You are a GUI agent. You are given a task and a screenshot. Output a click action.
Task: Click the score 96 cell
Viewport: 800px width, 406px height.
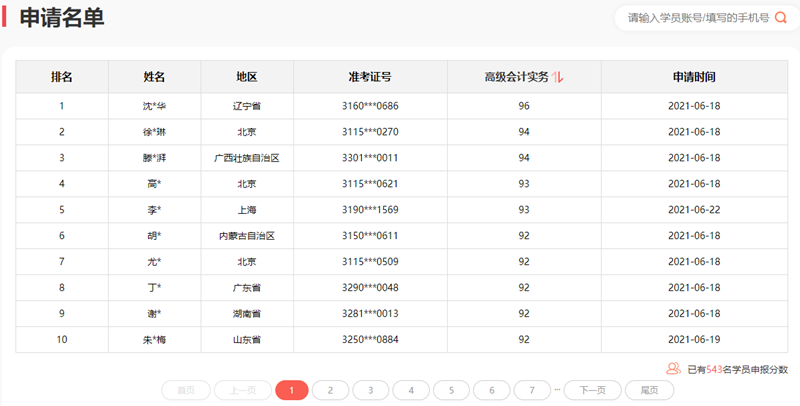(x=524, y=106)
